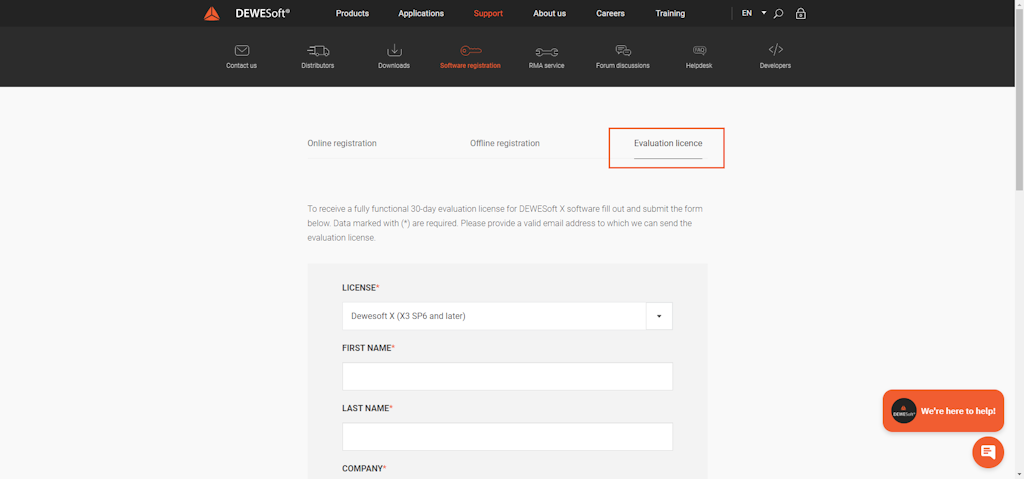This screenshot has width=1024, height=479.
Task: Open the Helpdesk FAQ icon
Action: click(699, 50)
